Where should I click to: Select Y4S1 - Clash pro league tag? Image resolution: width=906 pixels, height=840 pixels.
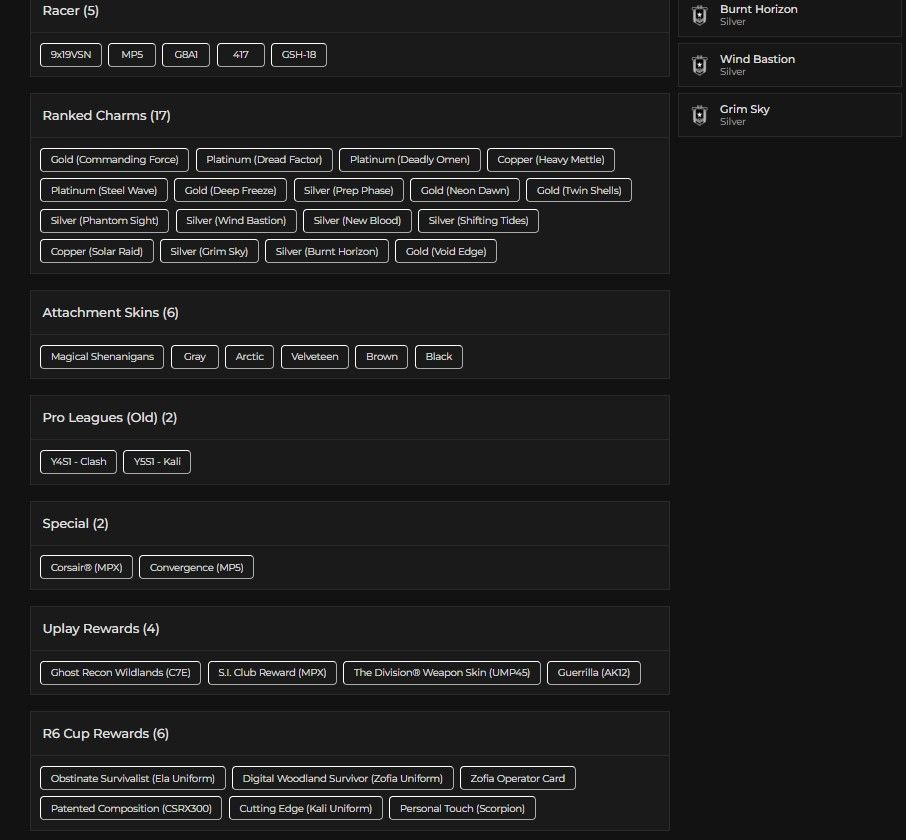pyautogui.click(x=79, y=462)
